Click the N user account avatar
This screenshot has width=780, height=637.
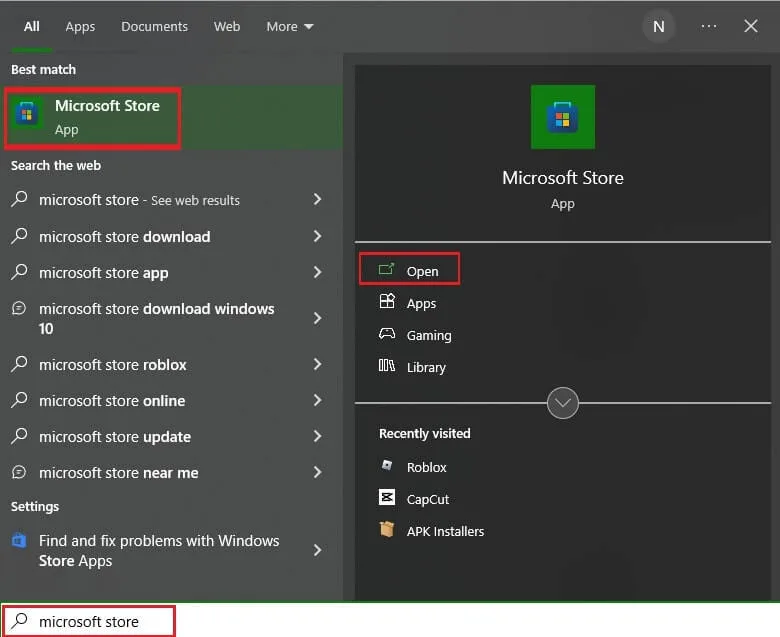658,26
